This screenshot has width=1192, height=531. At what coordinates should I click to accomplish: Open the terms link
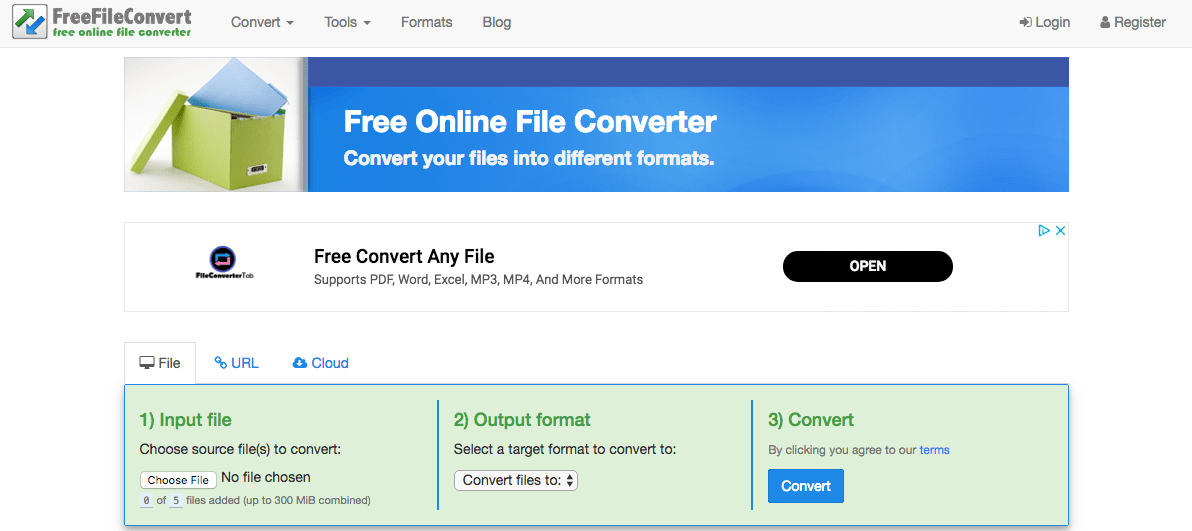934,450
